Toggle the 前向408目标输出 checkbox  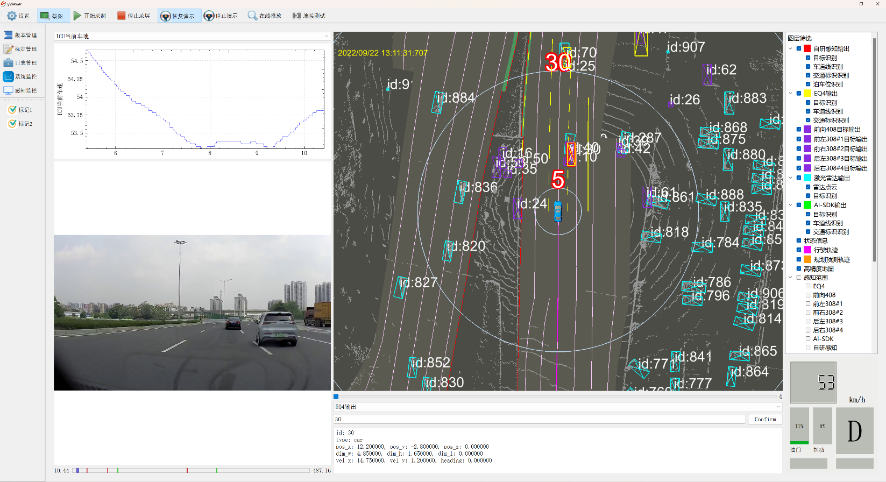coord(799,129)
